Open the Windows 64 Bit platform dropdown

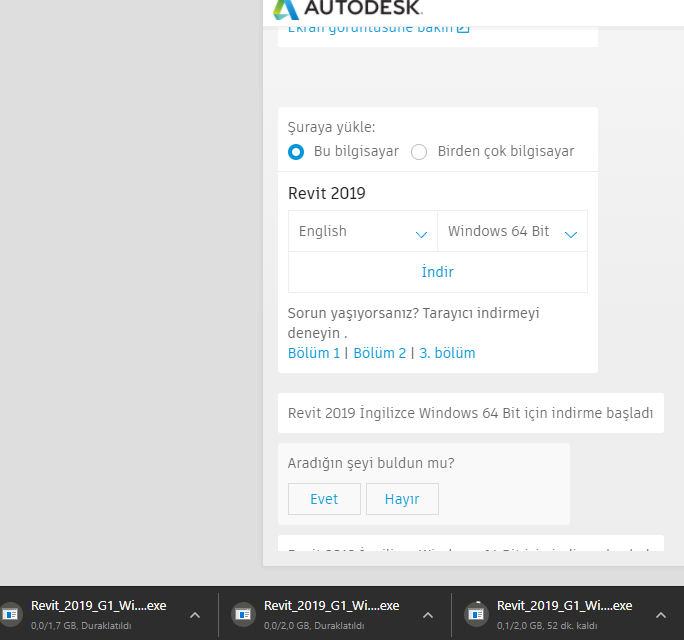pyautogui.click(x=513, y=231)
